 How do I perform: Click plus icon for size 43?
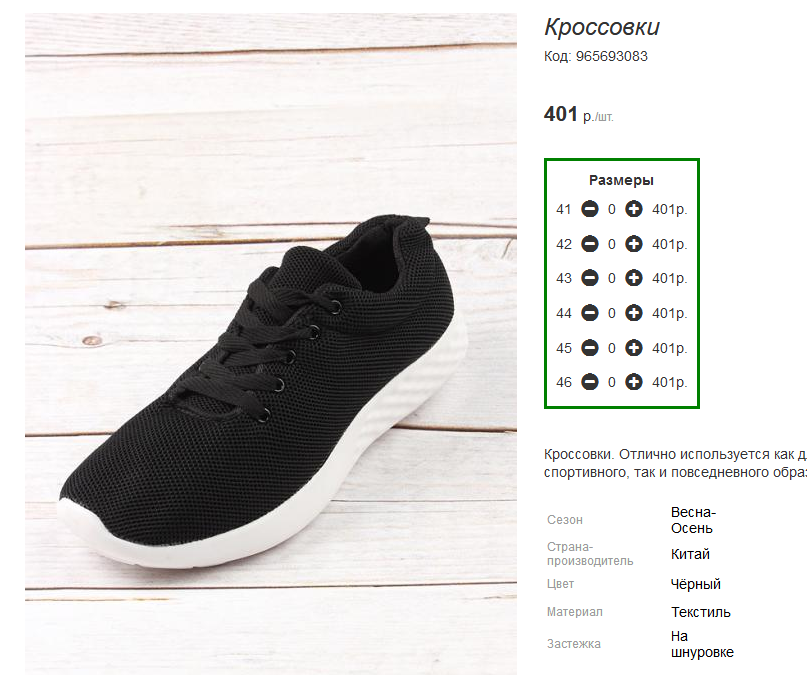click(x=634, y=278)
